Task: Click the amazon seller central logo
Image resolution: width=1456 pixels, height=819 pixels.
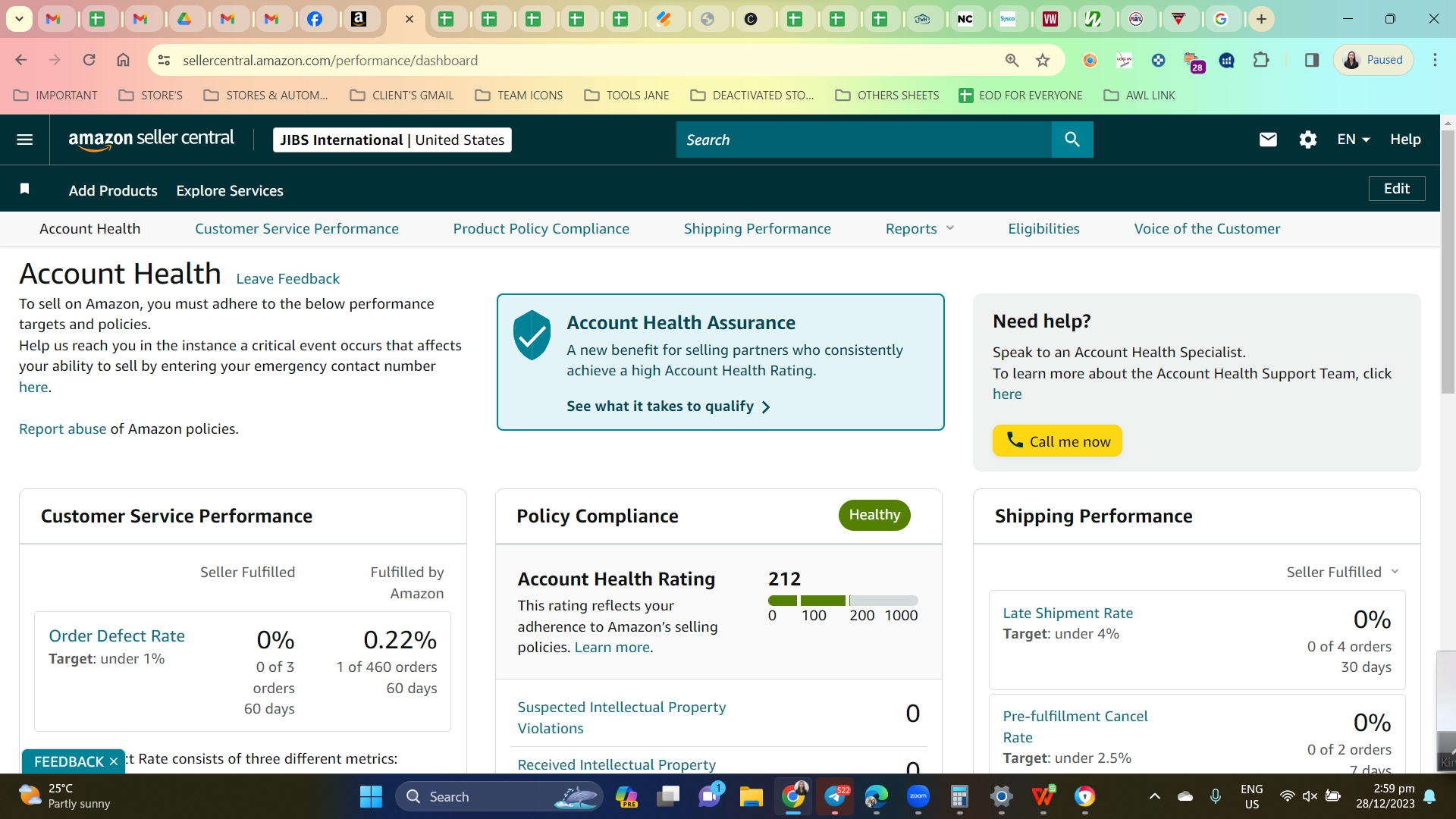Action: pyautogui.click(x=151, y=140)
